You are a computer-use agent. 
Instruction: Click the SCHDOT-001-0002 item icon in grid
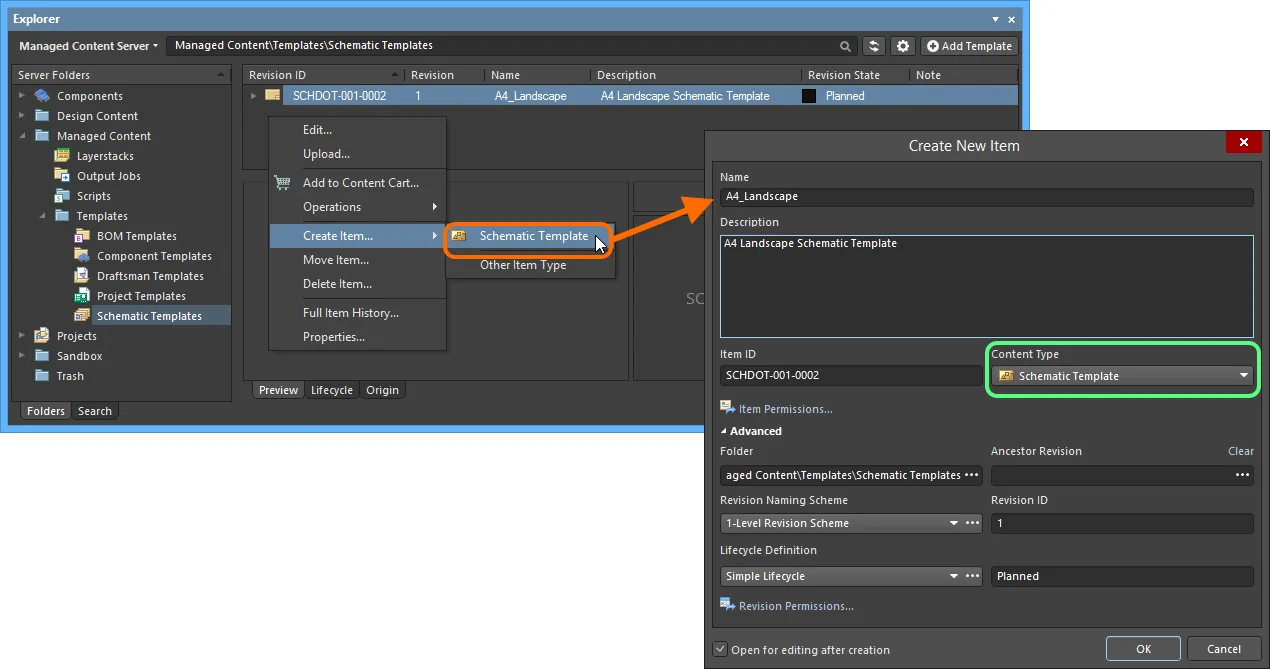(x=273, y=96)
